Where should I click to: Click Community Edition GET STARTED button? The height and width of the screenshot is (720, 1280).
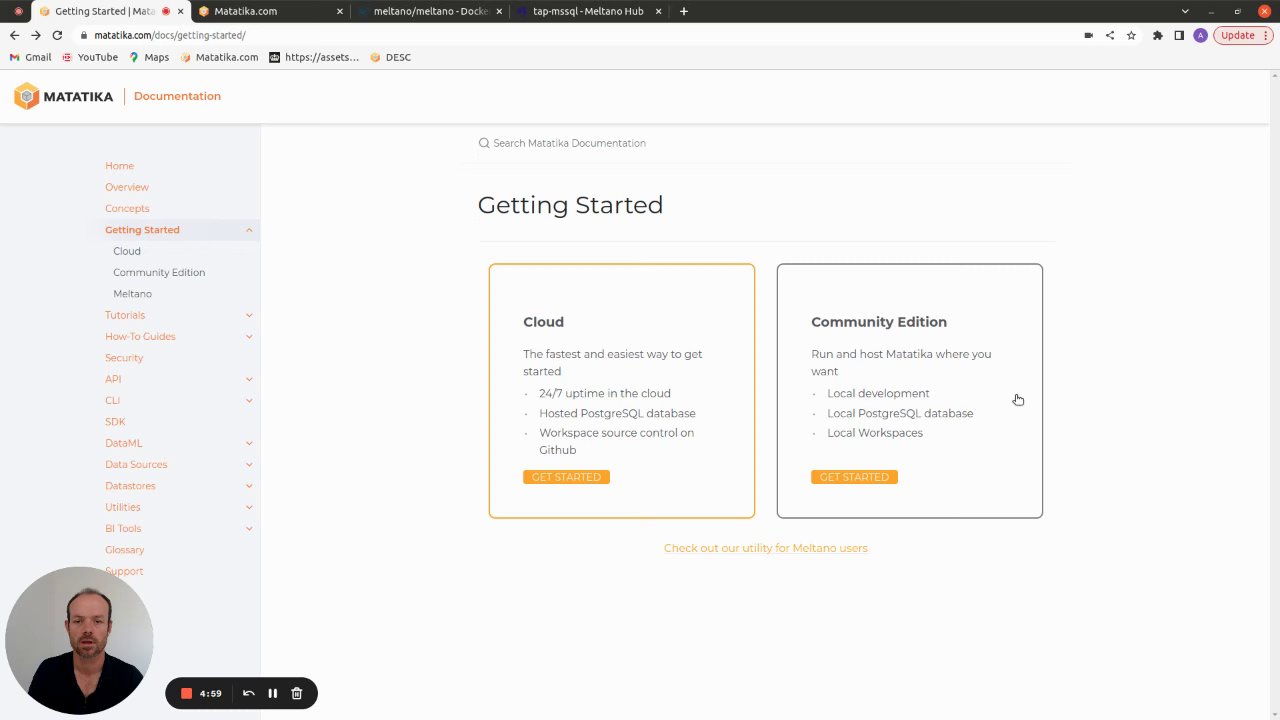click(x=854, y=477)
